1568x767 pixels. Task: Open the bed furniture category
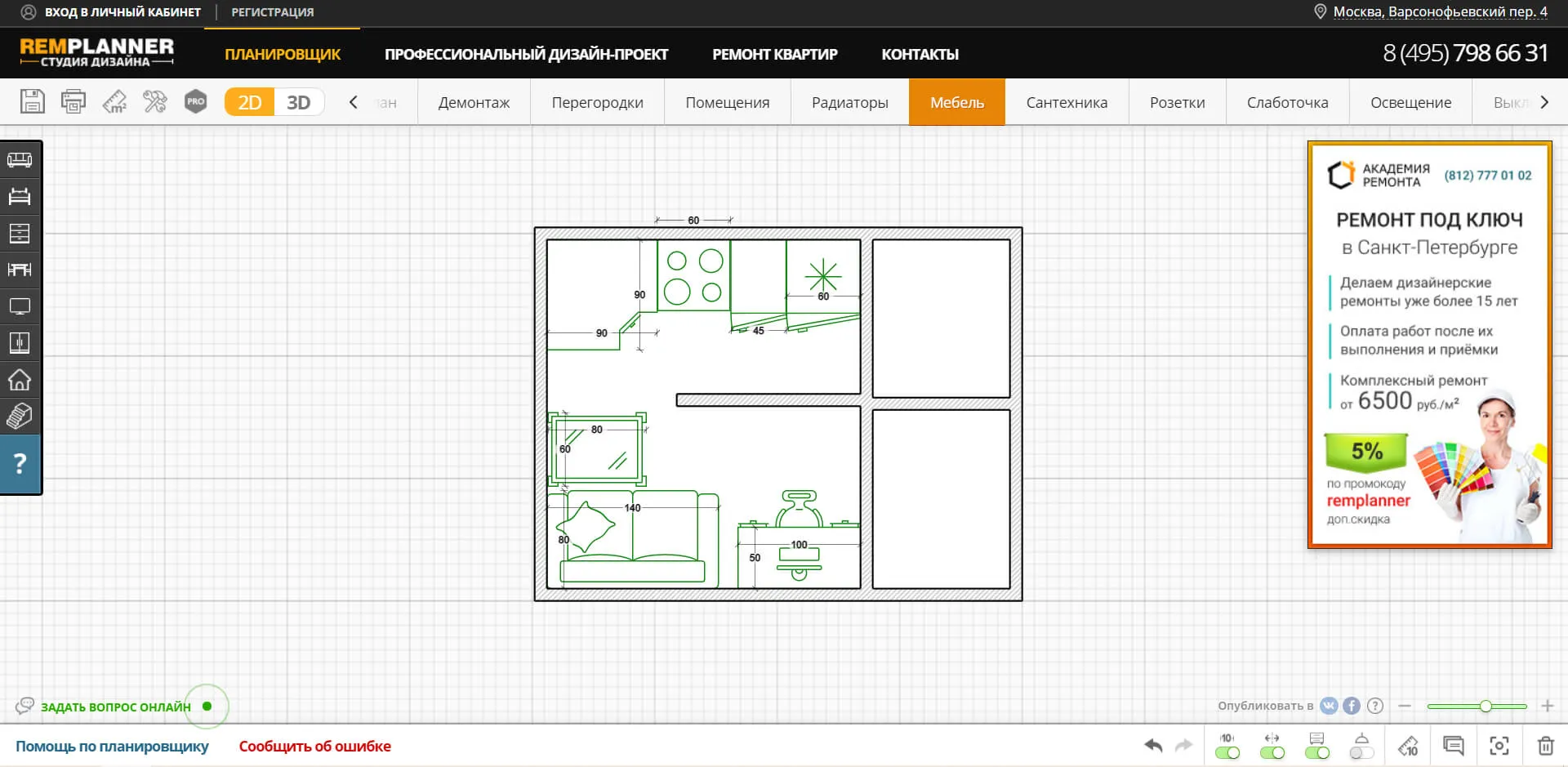(20, 196)
